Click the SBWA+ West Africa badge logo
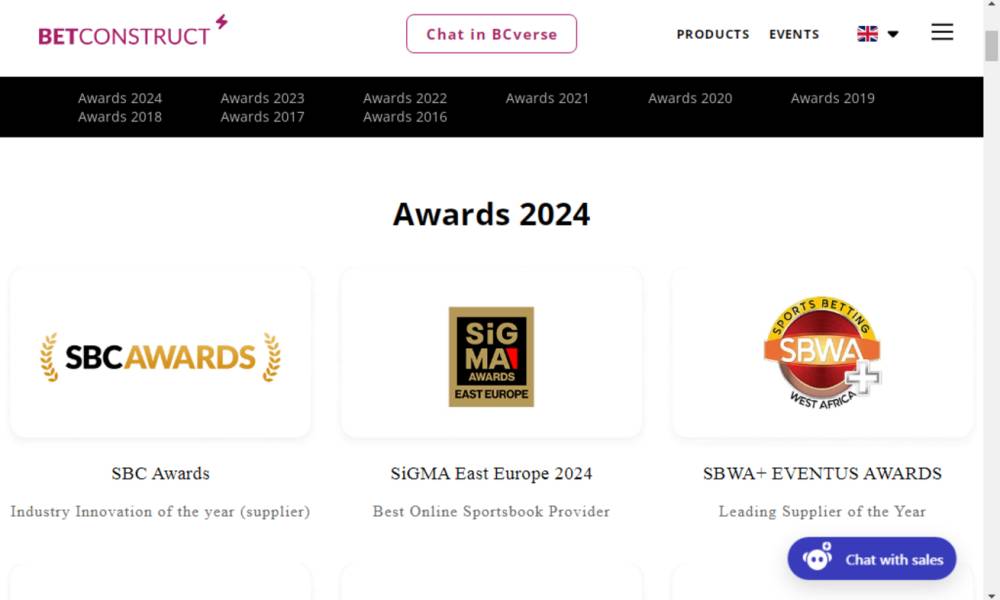This screenshot has width=1000, height=600. [x=822, y=353]
